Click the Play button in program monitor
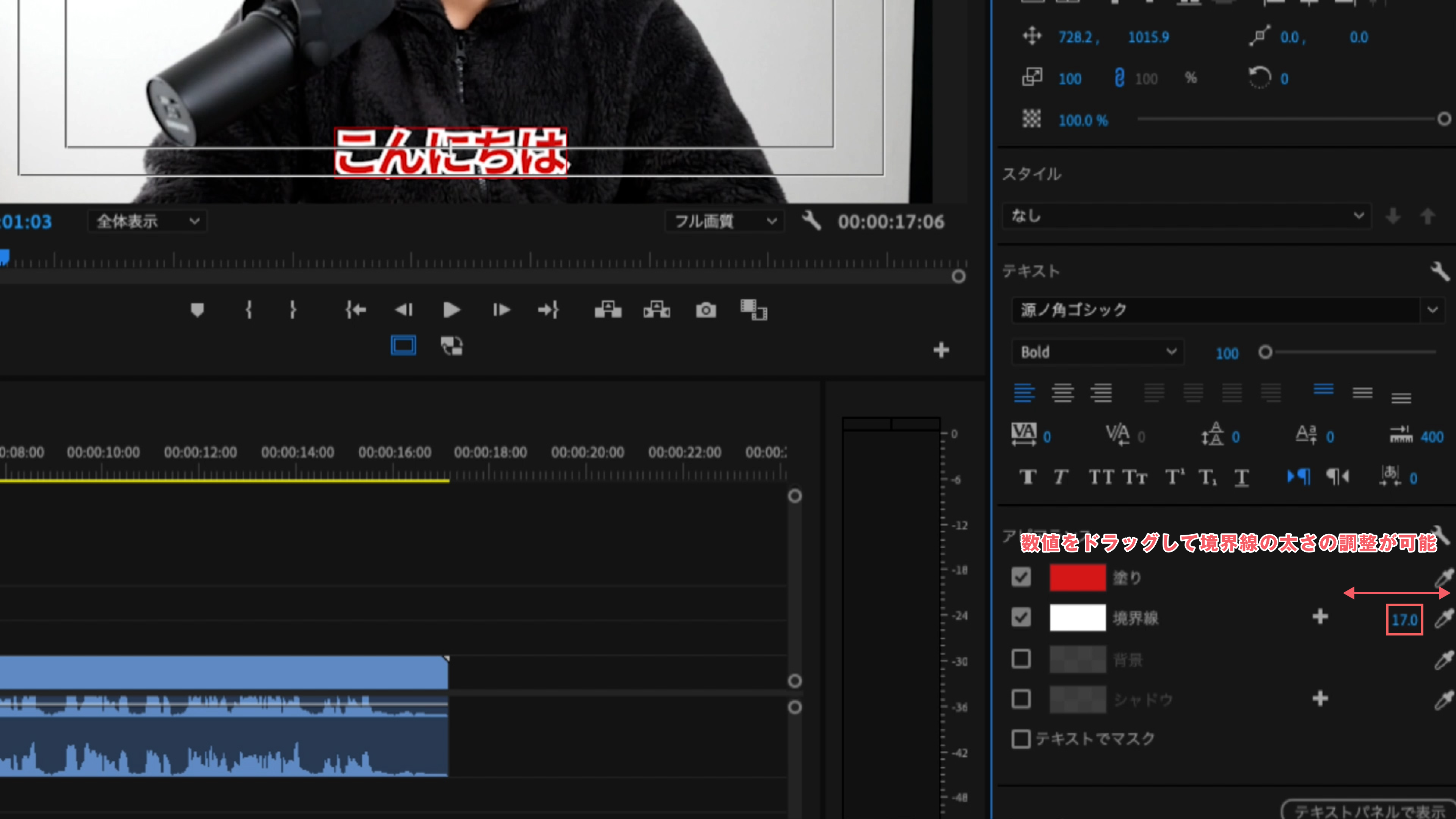Image resolution: width=1456 pixels, height=819 pixels. 451,310
